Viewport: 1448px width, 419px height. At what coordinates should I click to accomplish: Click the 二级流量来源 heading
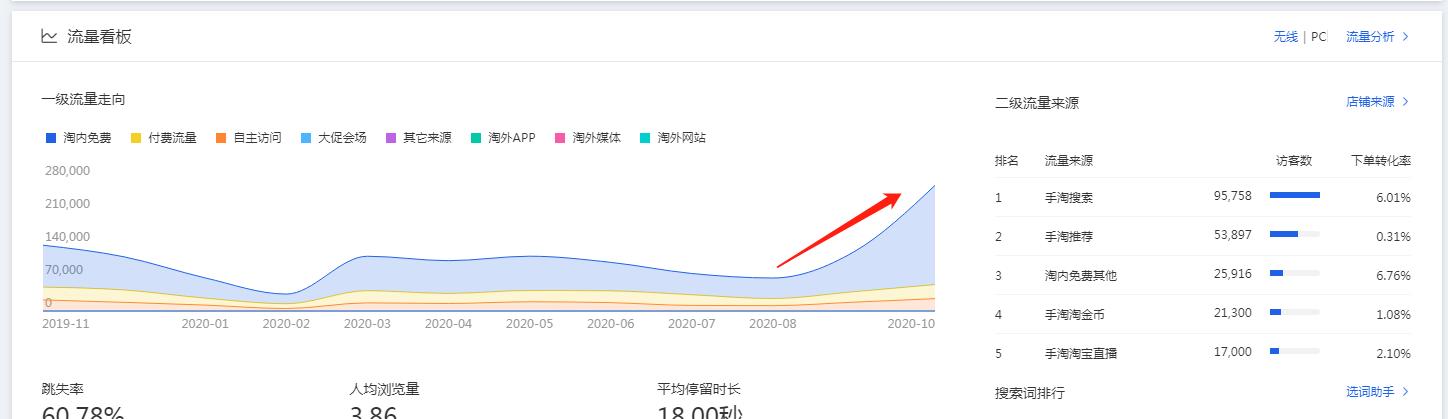[x=1037, y=103]
